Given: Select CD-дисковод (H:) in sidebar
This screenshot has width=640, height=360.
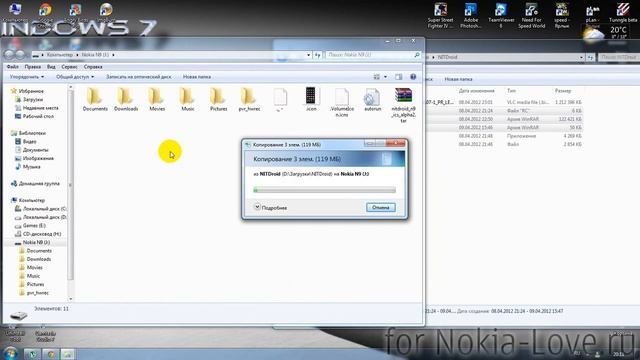Looking at the screenshot, I should point(42,234).
